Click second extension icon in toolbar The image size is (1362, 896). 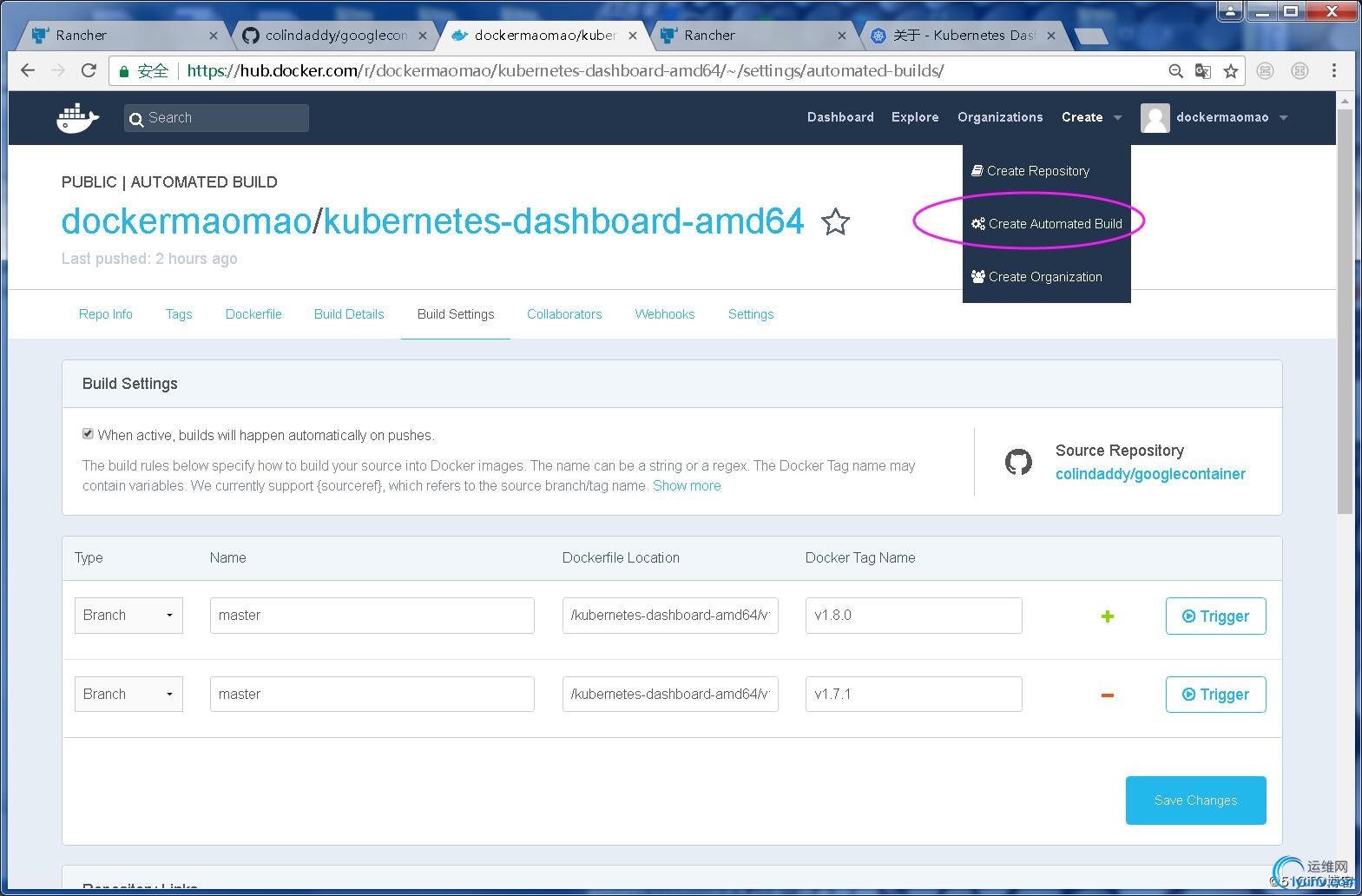point(1299,71)
